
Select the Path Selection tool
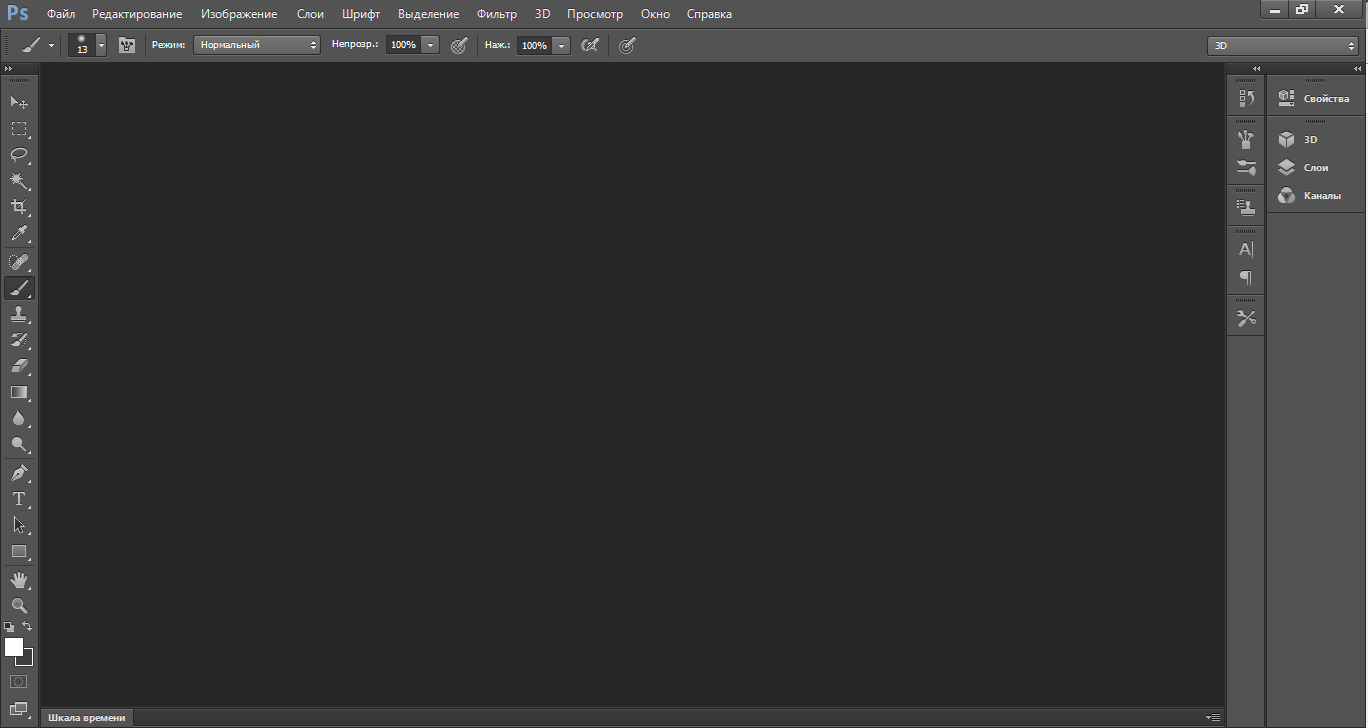tap(19, 524)
